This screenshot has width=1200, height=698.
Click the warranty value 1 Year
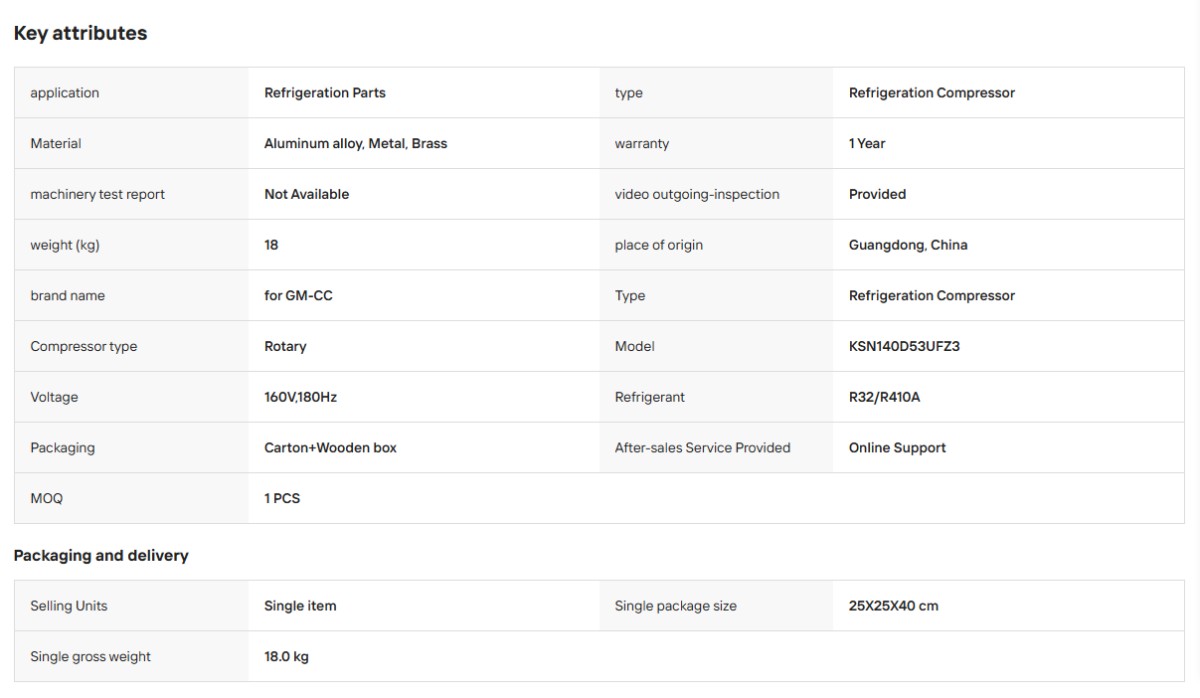pyautogui.click(x=867, y=143)
